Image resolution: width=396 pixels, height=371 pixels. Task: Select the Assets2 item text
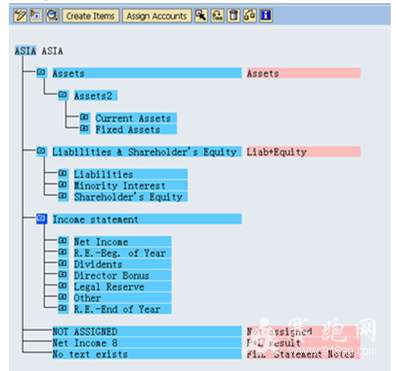pos(95,96)
